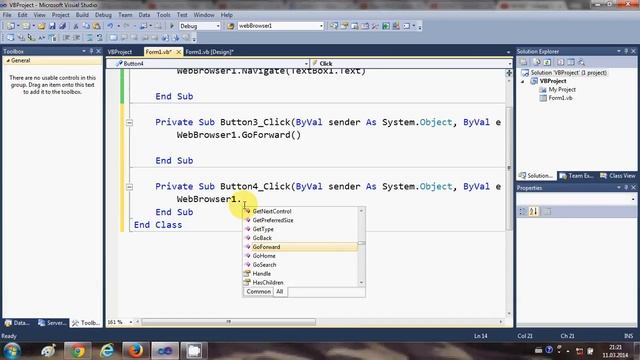Click the Cut scissors icon
This screenshot has width=640, height=360.
[x=76, y=26]
